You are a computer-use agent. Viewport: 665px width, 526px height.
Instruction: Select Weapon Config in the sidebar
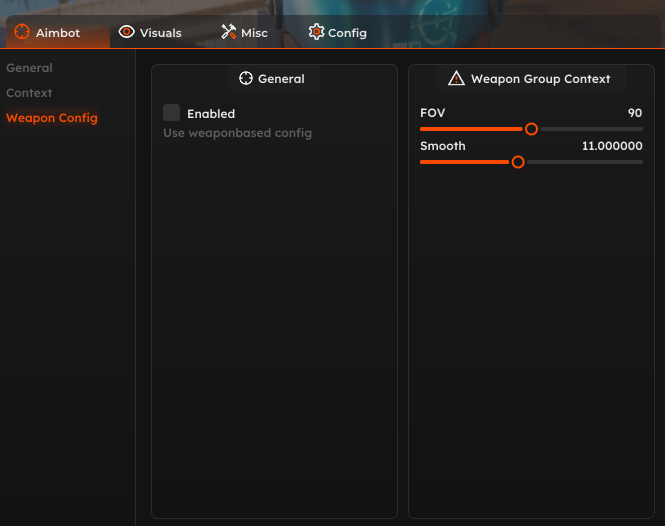(52, 118)
